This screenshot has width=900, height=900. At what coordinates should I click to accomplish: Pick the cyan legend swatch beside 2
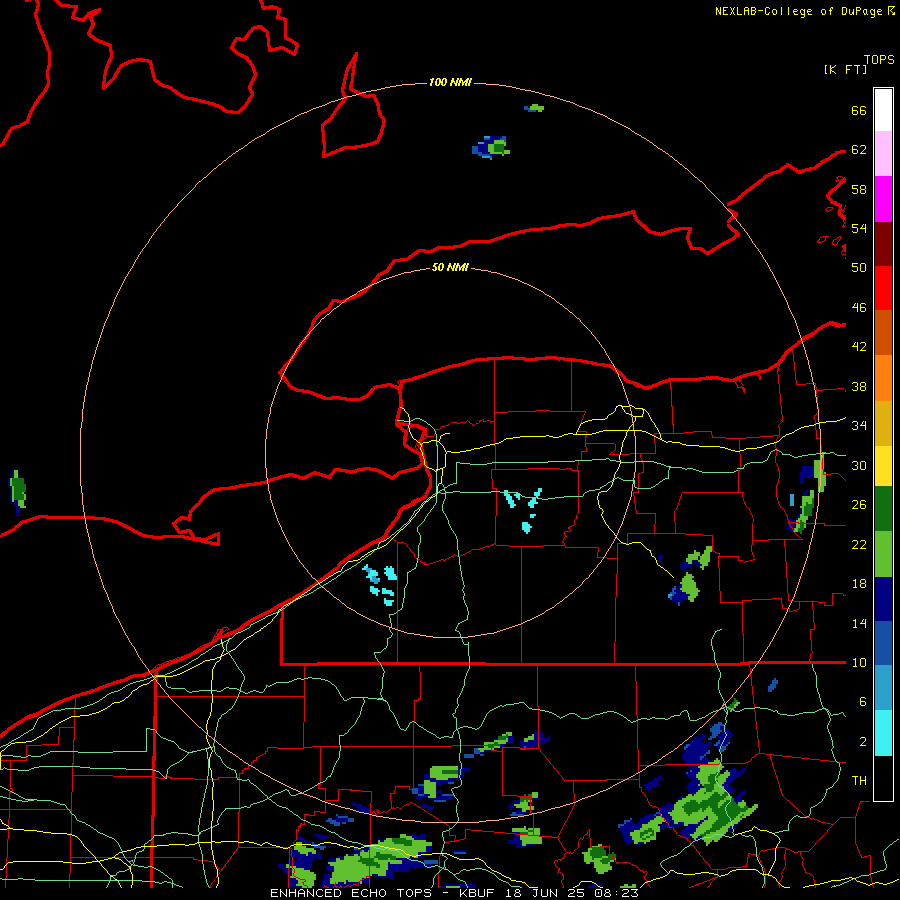(883, 733)
